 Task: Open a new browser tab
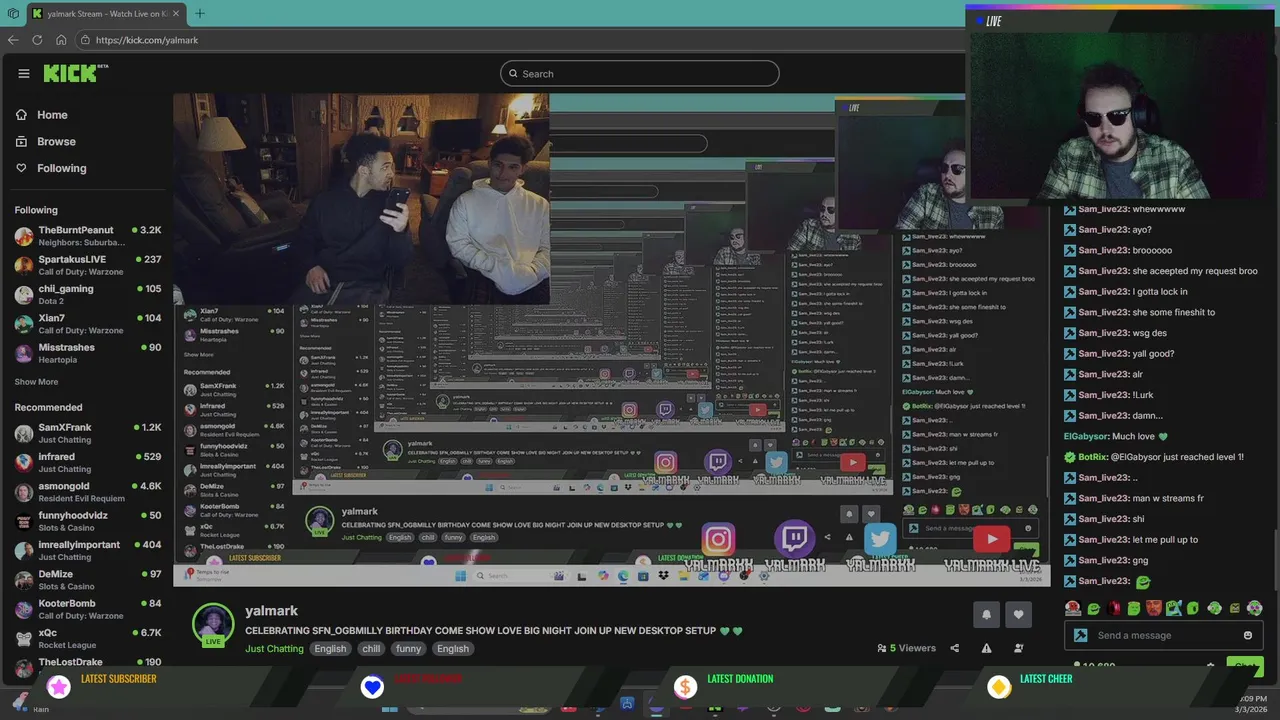point(199,13)
